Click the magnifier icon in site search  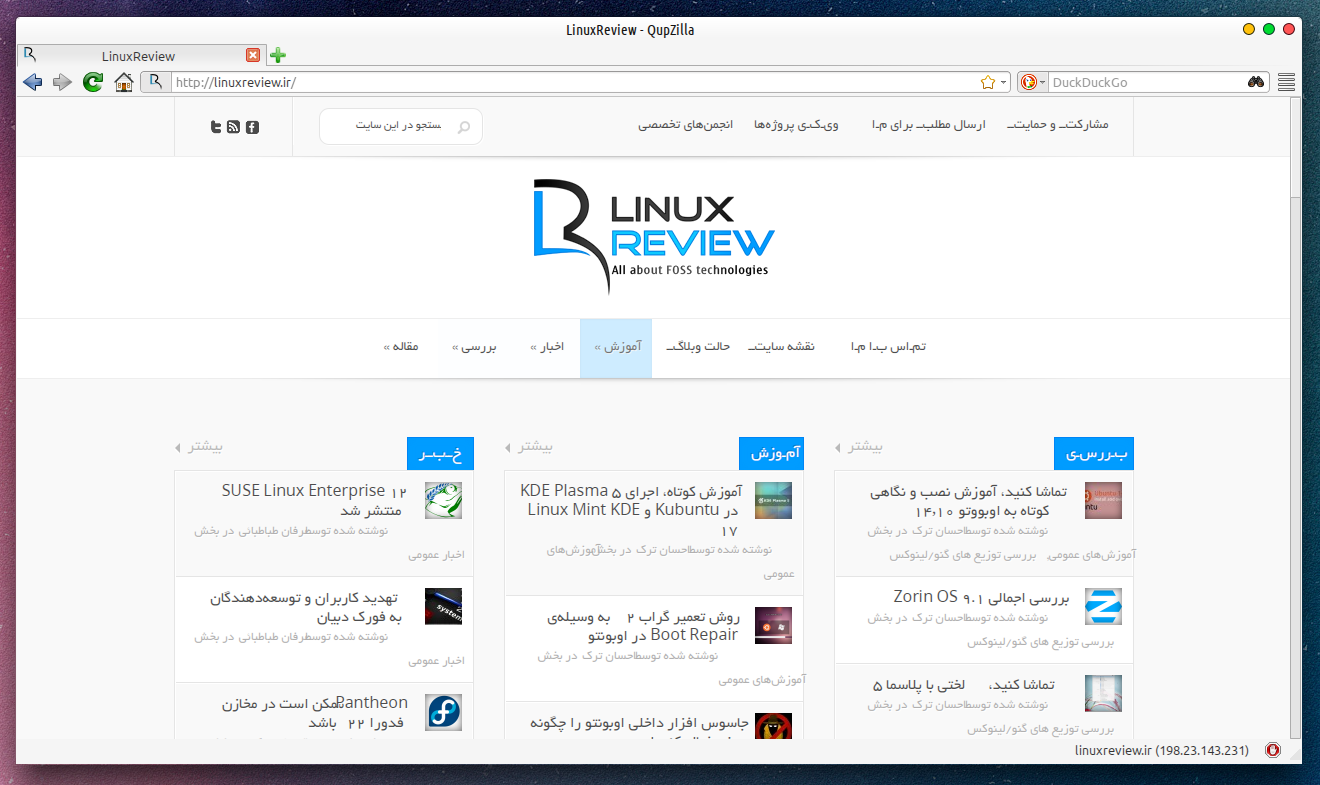tap(463, 127)
